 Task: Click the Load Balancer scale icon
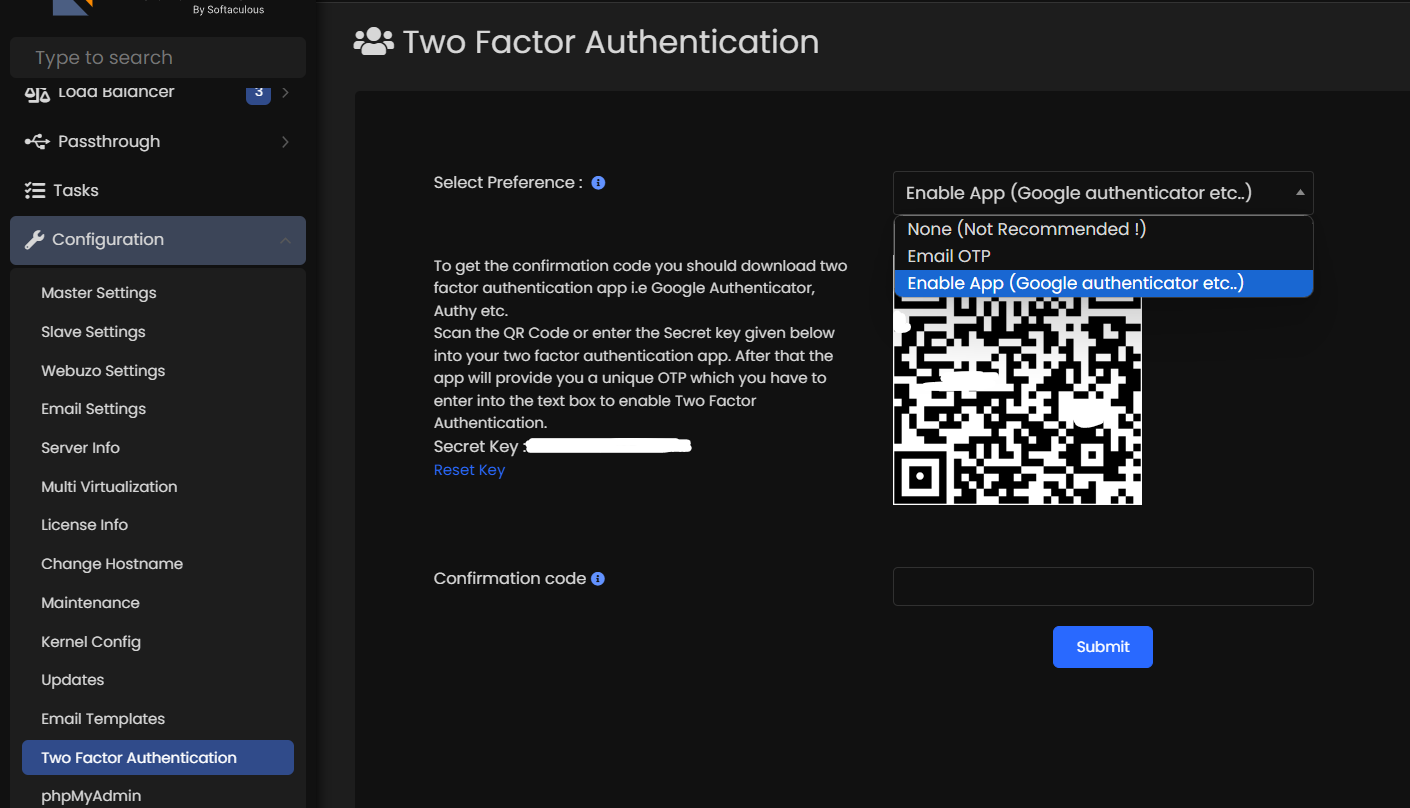37,93
